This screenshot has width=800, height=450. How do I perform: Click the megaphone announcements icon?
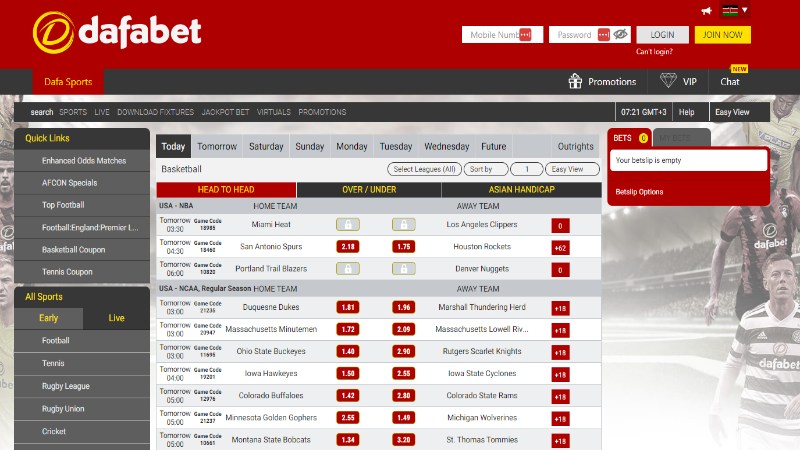pos(707,11)
